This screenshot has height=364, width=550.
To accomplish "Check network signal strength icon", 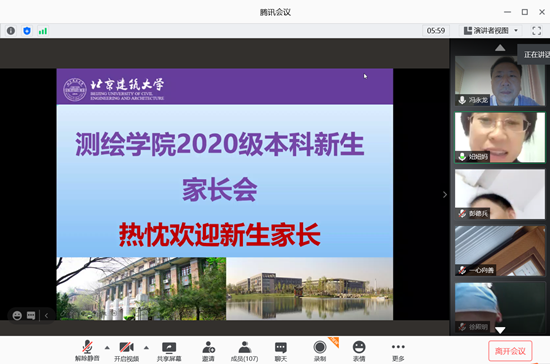I will click(x=43, y=31).
